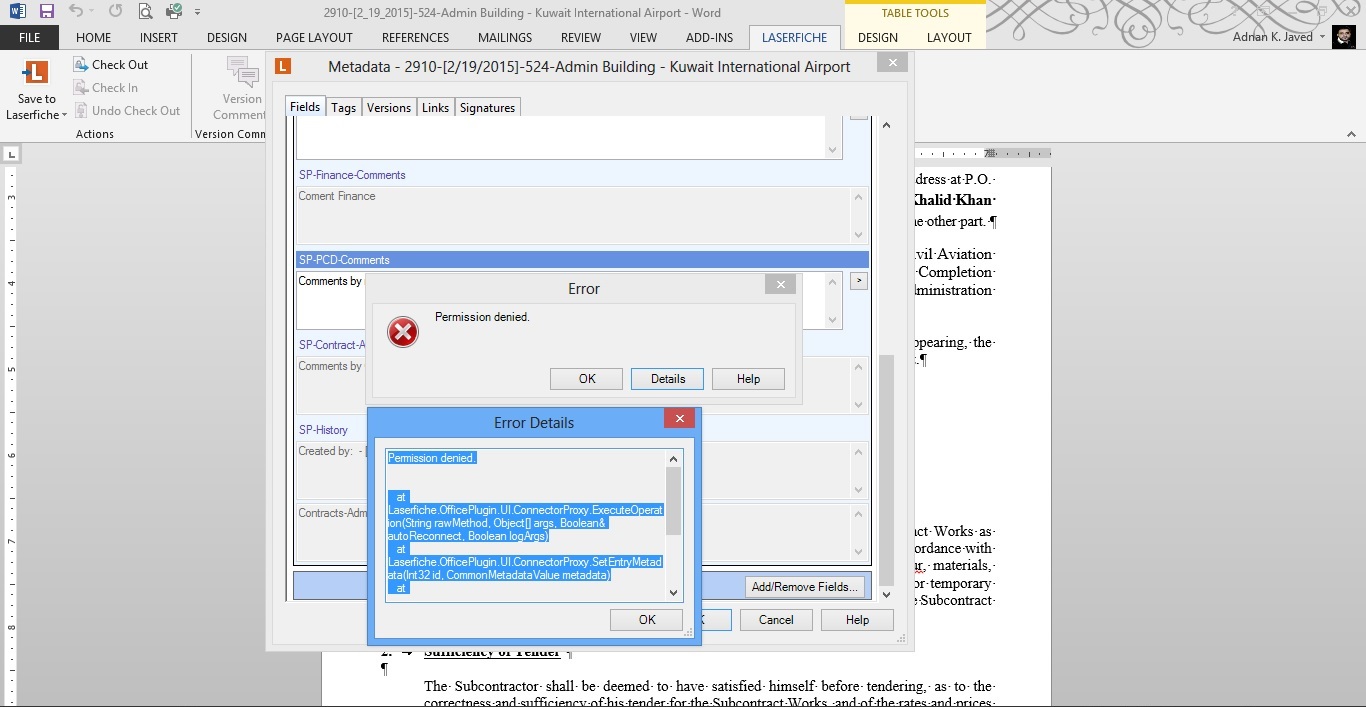1366x707 pixels.
Task: Open Print Preview from Quick Access Toolbar
Action: pos(146,12)
